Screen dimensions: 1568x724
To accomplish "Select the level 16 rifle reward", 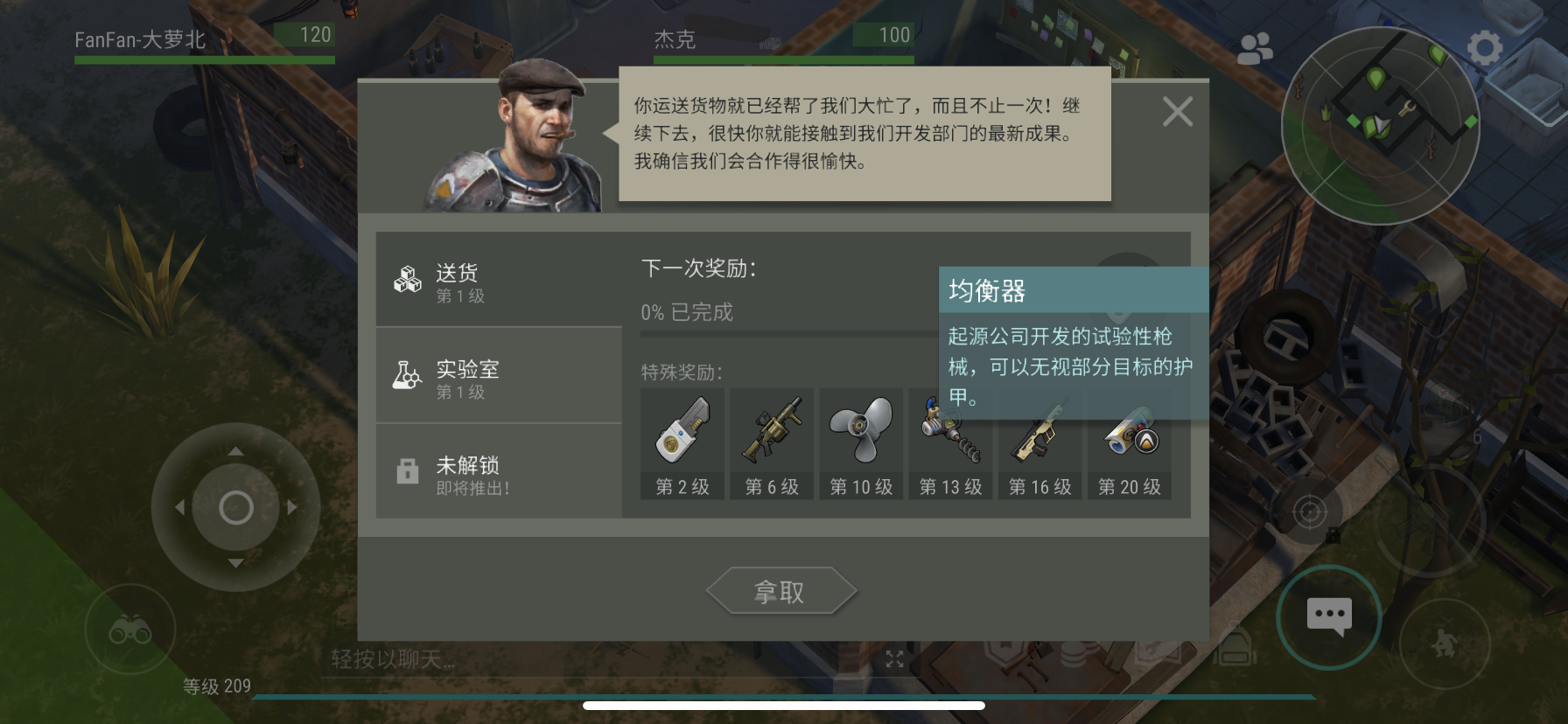I will [x=1039, y=444].
